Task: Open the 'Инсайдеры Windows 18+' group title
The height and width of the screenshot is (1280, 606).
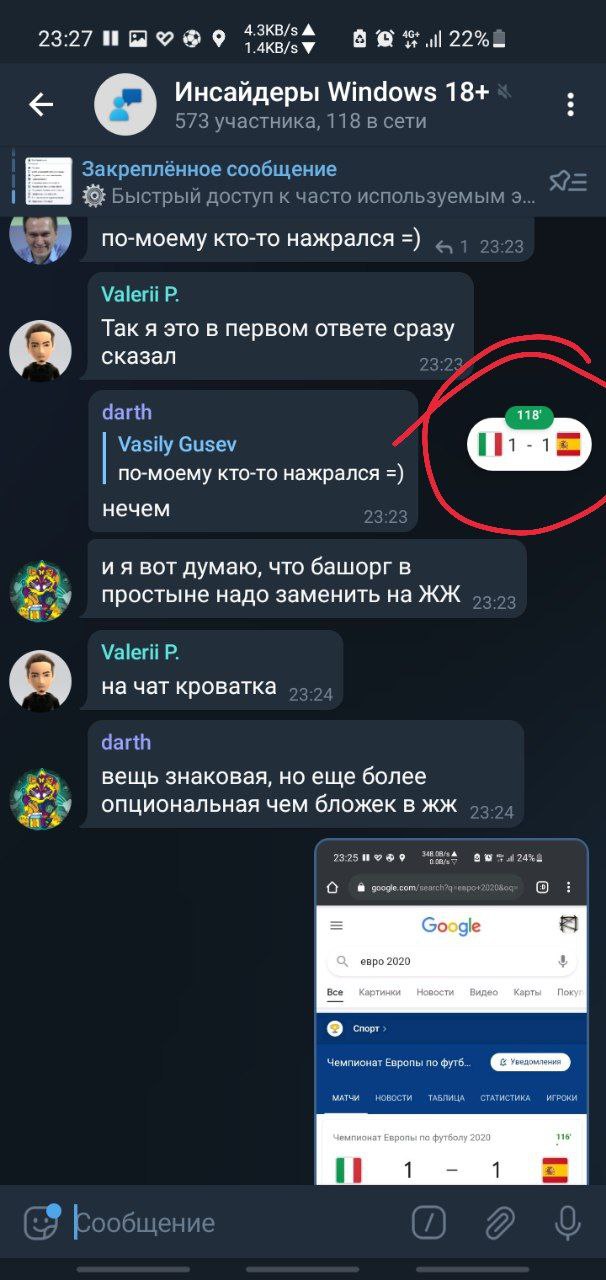Action: click(x=332, y=92)
